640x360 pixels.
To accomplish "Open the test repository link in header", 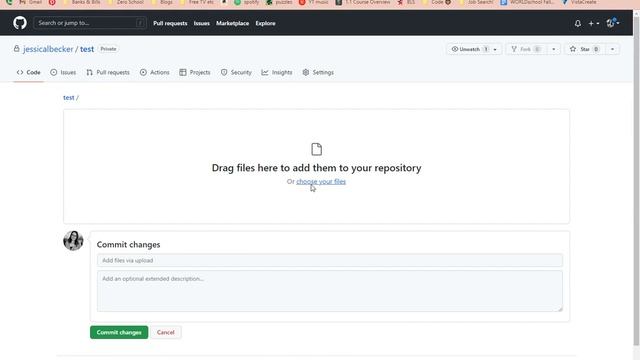I will coord(87,49).
